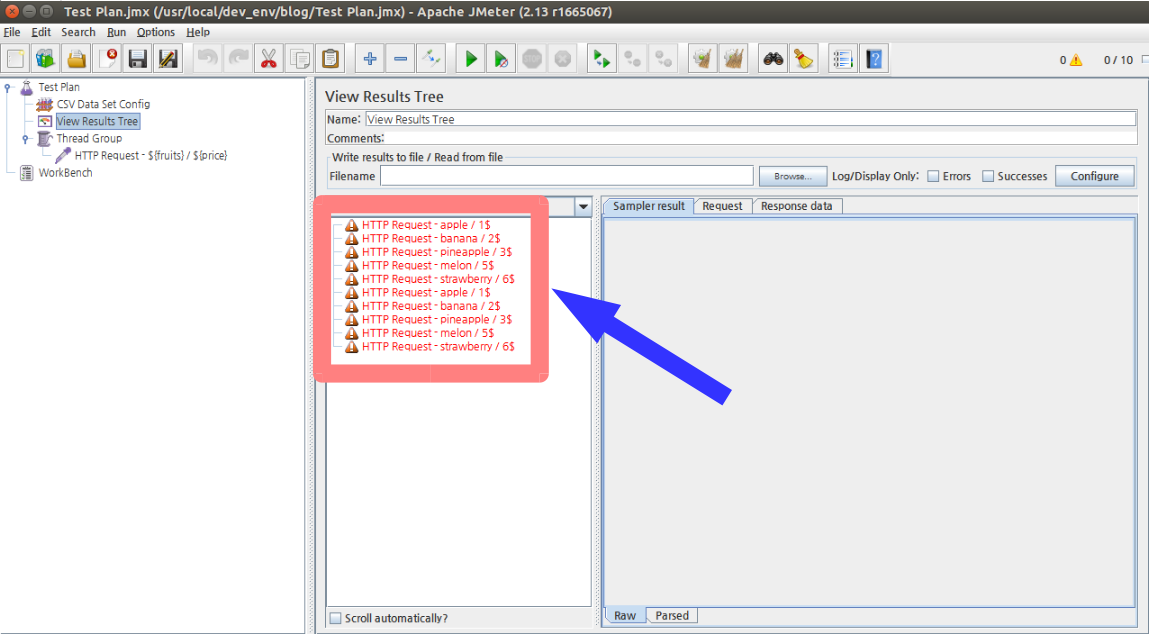Start test without pauses icon

[x=501, y=59]
